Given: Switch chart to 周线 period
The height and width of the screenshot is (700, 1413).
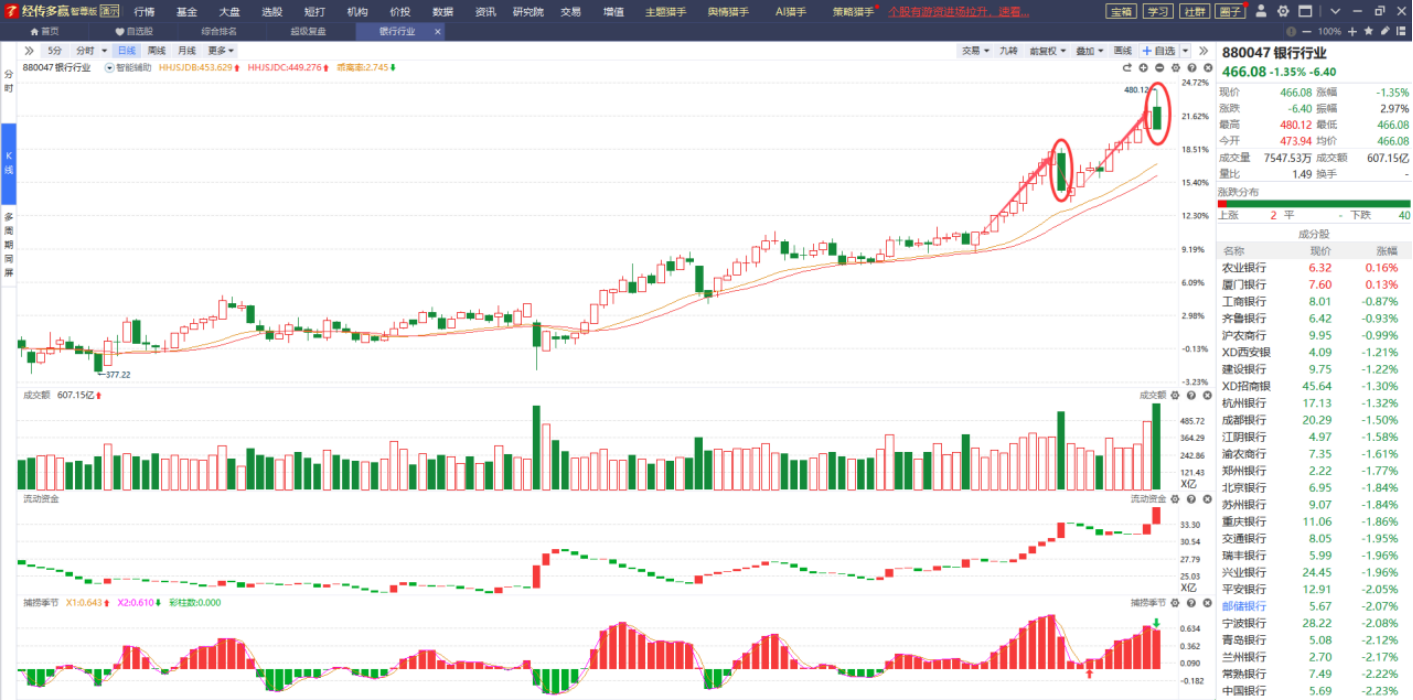Looking at the screenshot, I should pos(157,50).
